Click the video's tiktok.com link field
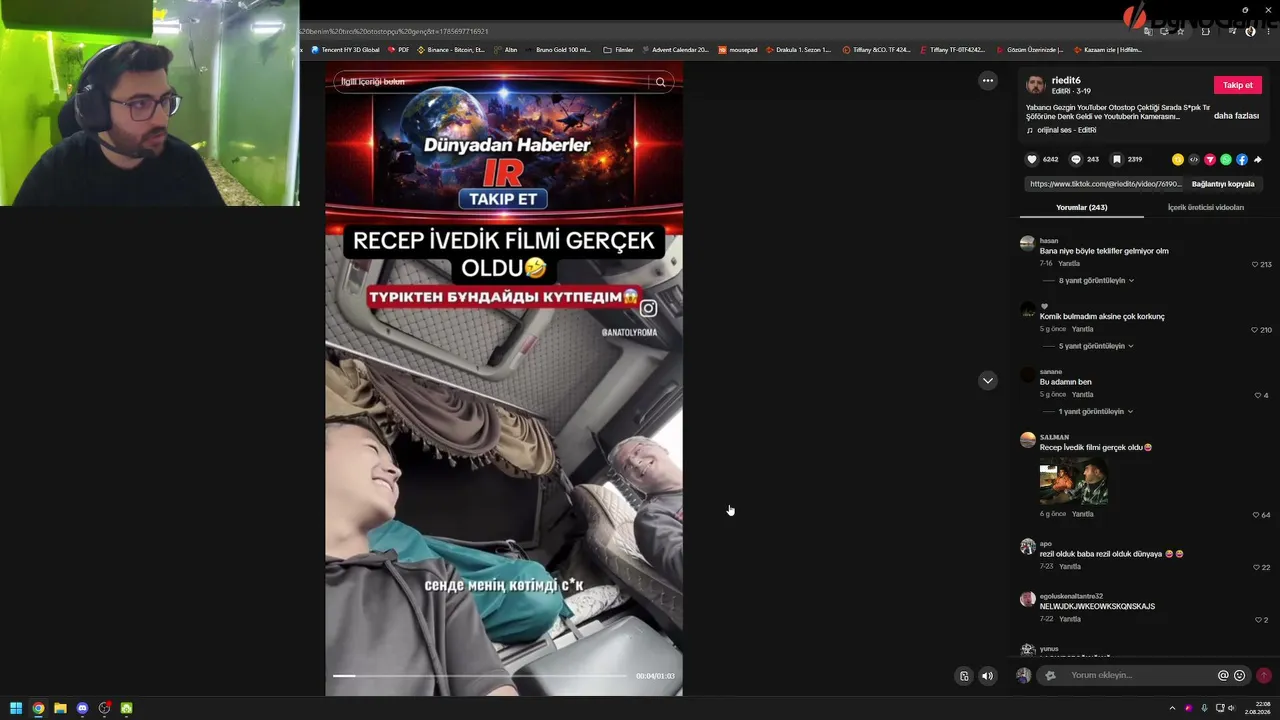The image size is (1280, 720). pyautogui.click(x=1105, y=184)
